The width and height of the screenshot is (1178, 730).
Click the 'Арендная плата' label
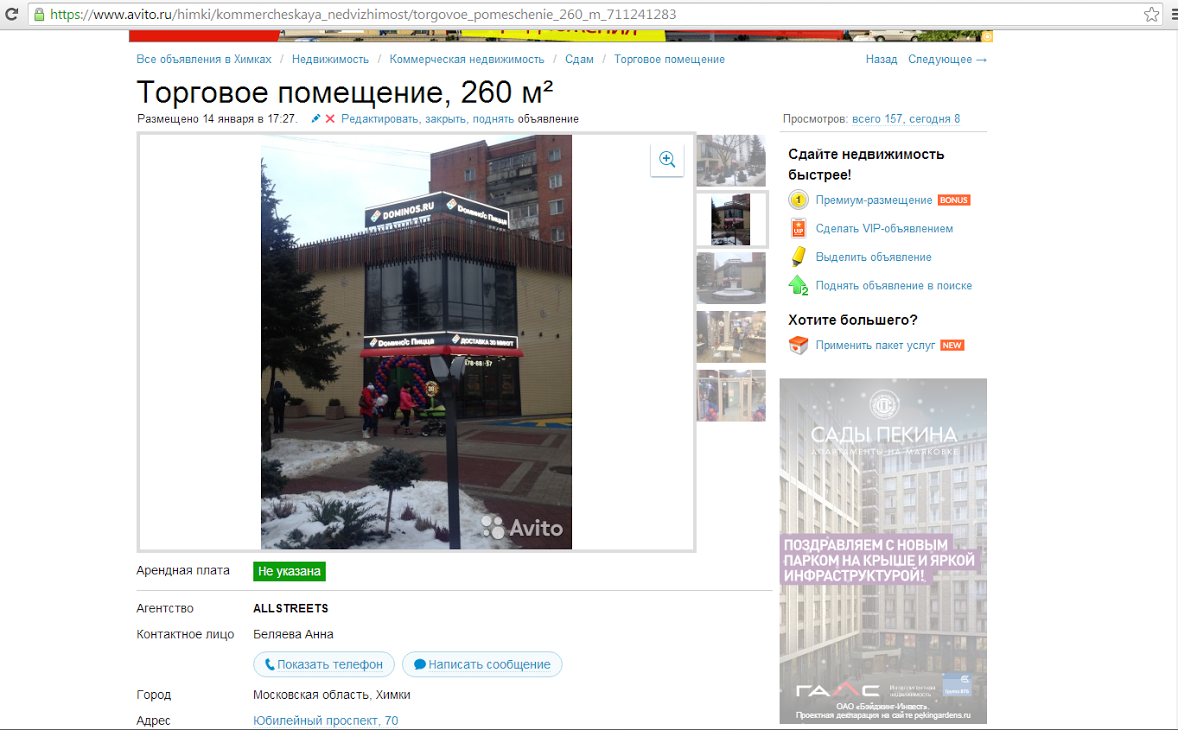click(x=183, y=571)
